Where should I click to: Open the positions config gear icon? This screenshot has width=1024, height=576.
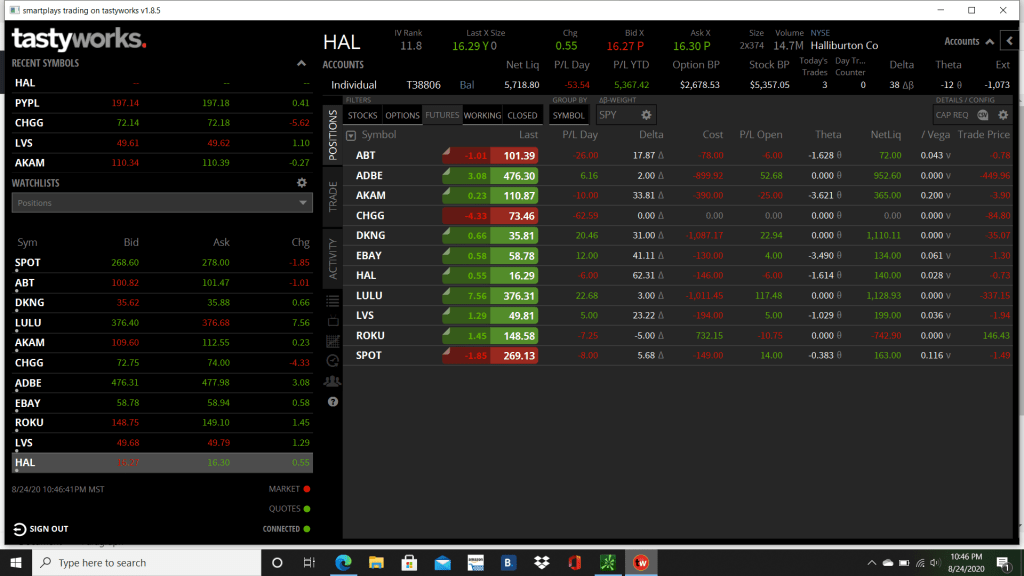(x=1003, y=115)
